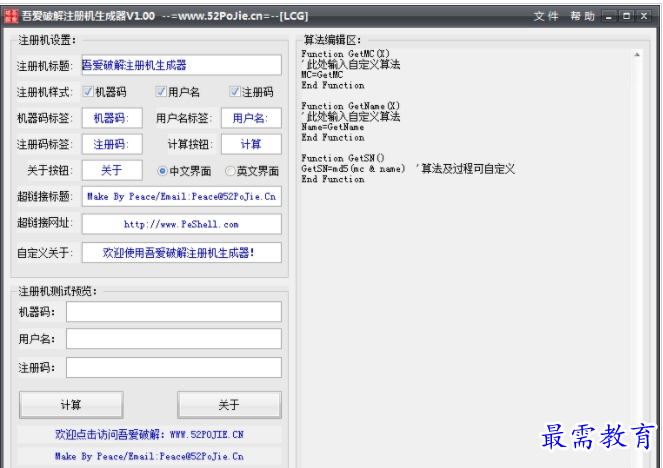Screen dimensions: 663x468
Task: Edit the 注册码标签 field
Action: click(x=112, y=144)
